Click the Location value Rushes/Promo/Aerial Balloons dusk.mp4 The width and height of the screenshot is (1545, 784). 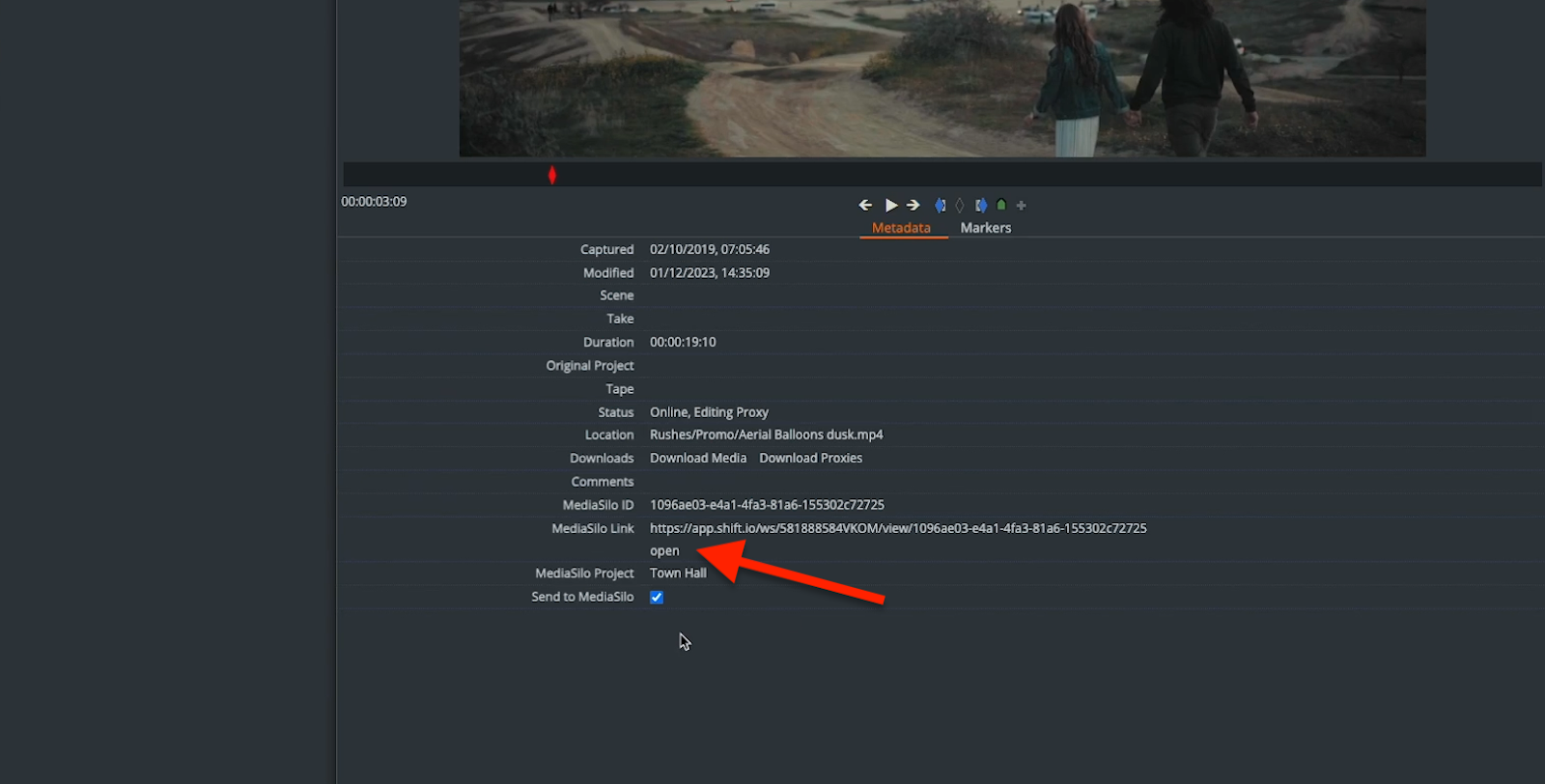(x=766, y=434)
